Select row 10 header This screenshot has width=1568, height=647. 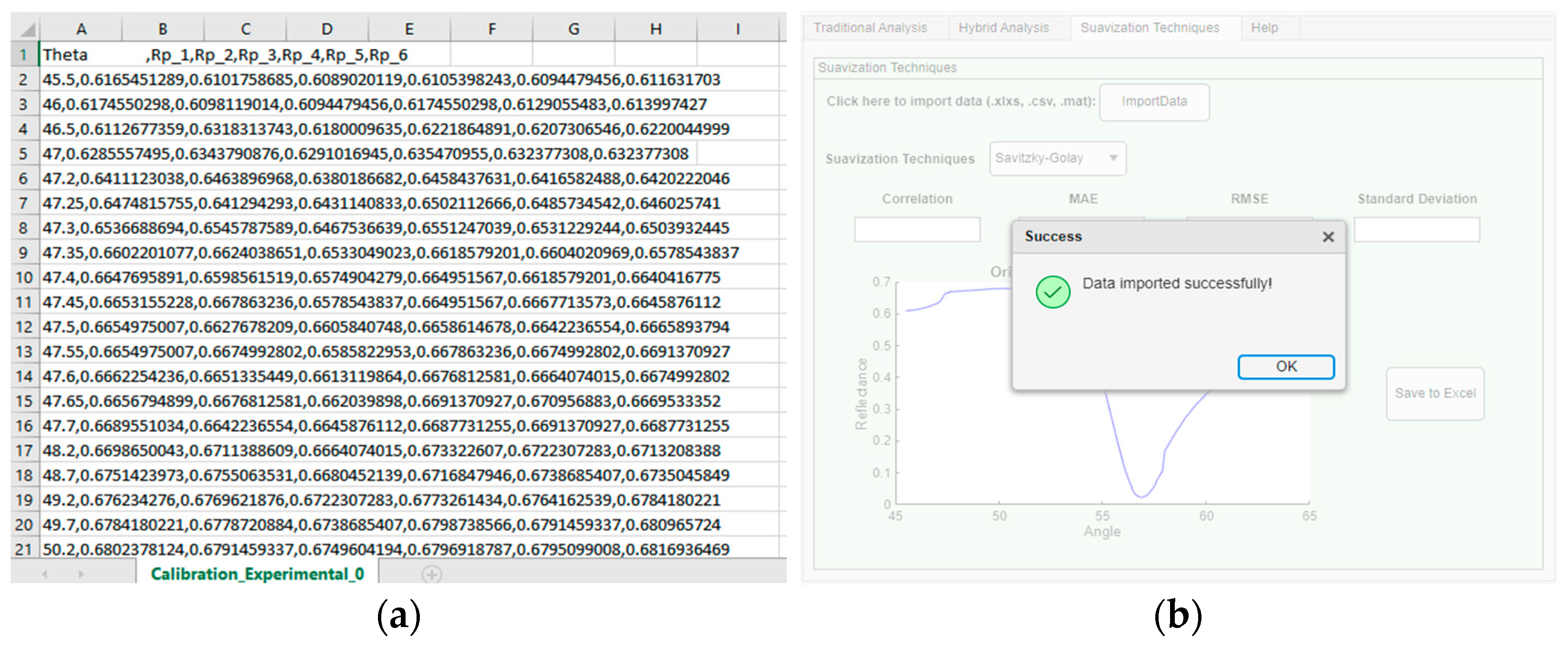point(24,277)
